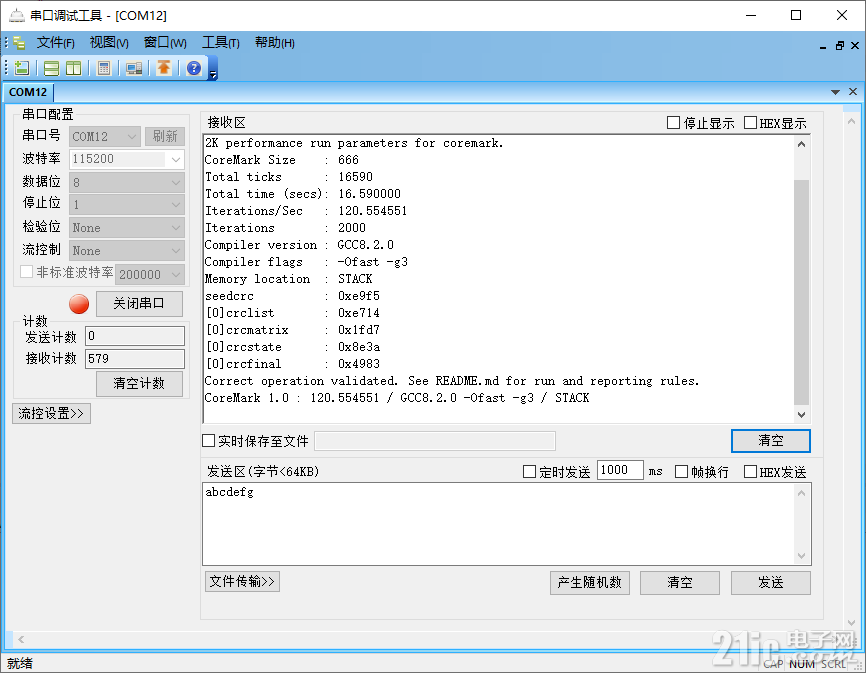Screen dimensions: 866x673
Task: Open the 数据位 dropdown showing 8
Action: (126, 182)
